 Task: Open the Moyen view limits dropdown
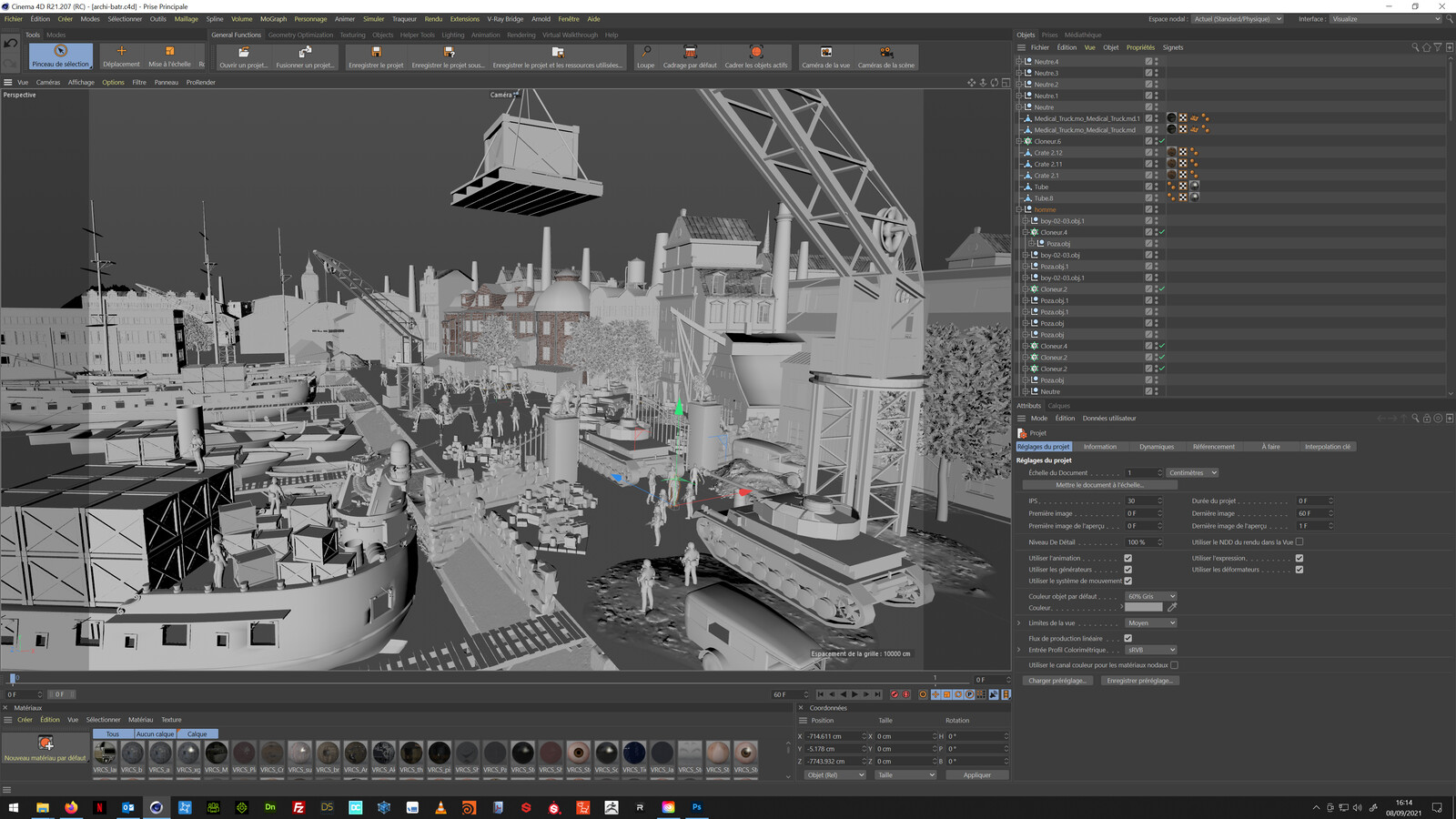tap(1151, 623)
